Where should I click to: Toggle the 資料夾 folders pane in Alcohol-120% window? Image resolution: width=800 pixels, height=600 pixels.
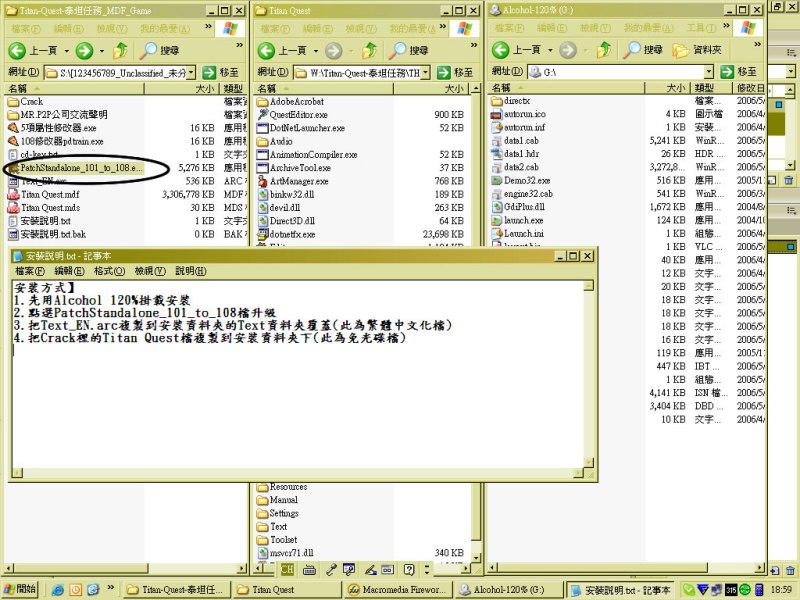[697, 50]
